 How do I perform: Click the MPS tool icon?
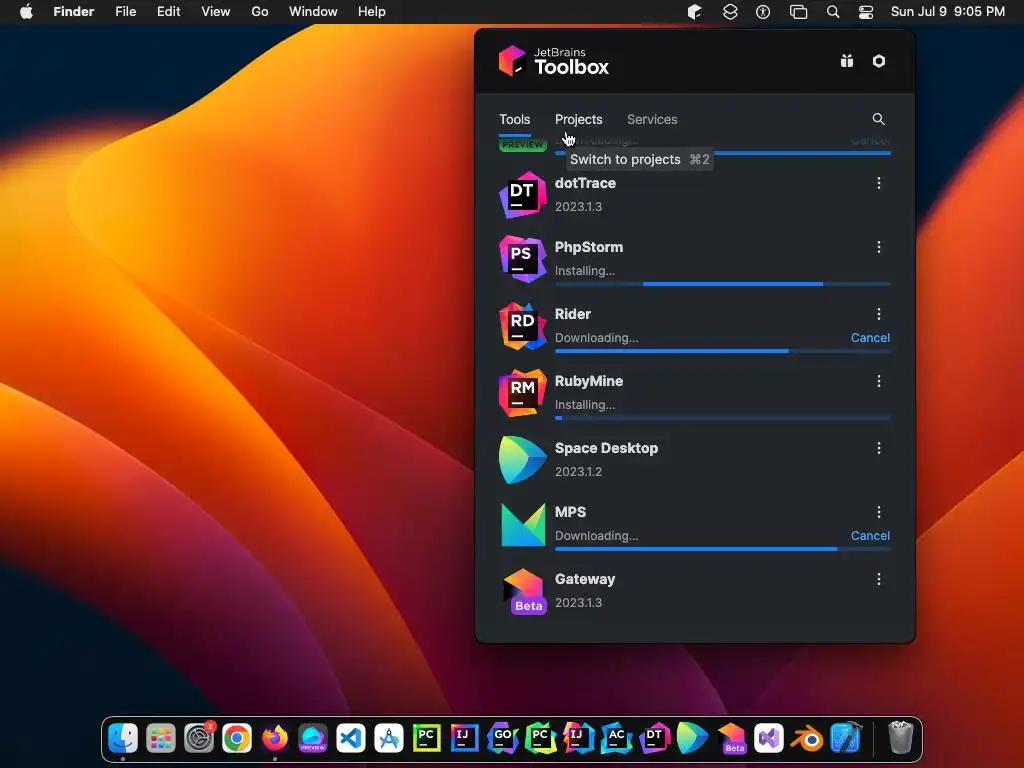tap(522, 524)
